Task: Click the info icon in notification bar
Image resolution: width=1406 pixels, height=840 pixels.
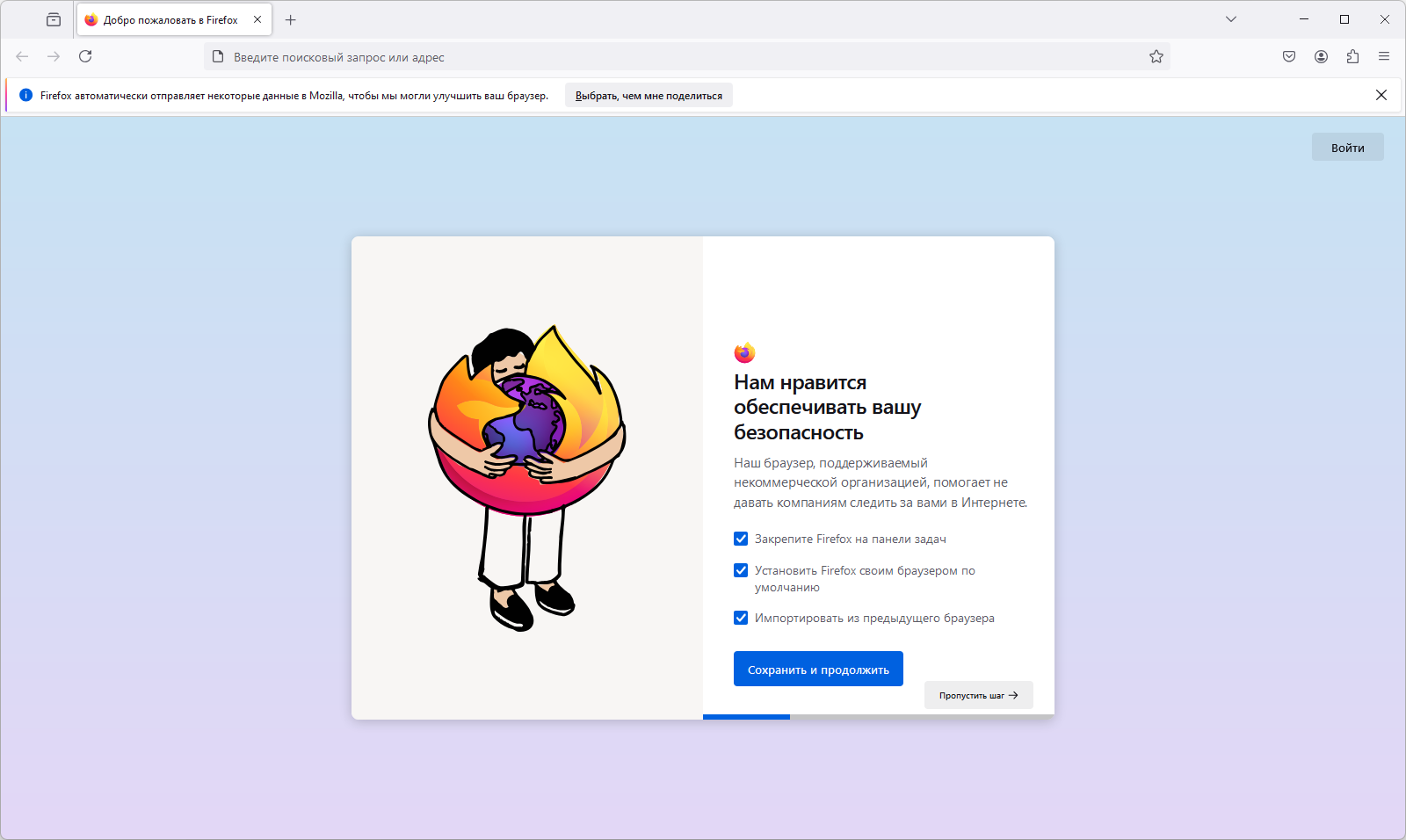Action: click(26, 95)
